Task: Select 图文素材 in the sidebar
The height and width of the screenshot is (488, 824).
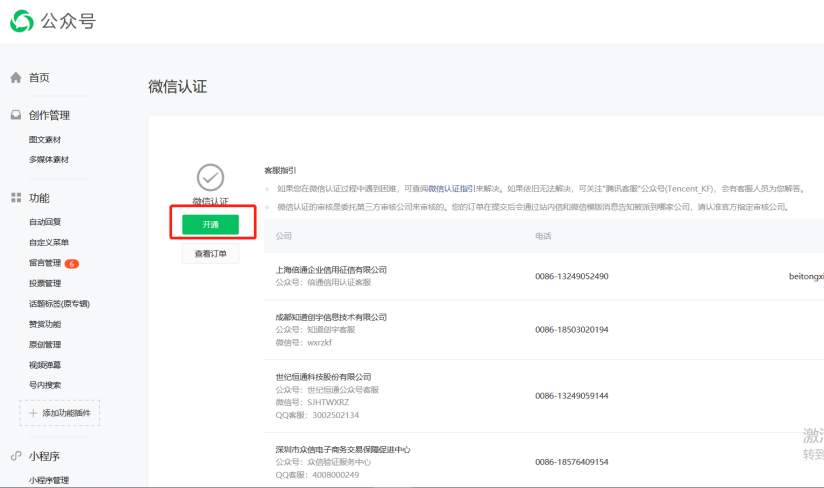Action: pyautogui.click(x=45, y=139)
